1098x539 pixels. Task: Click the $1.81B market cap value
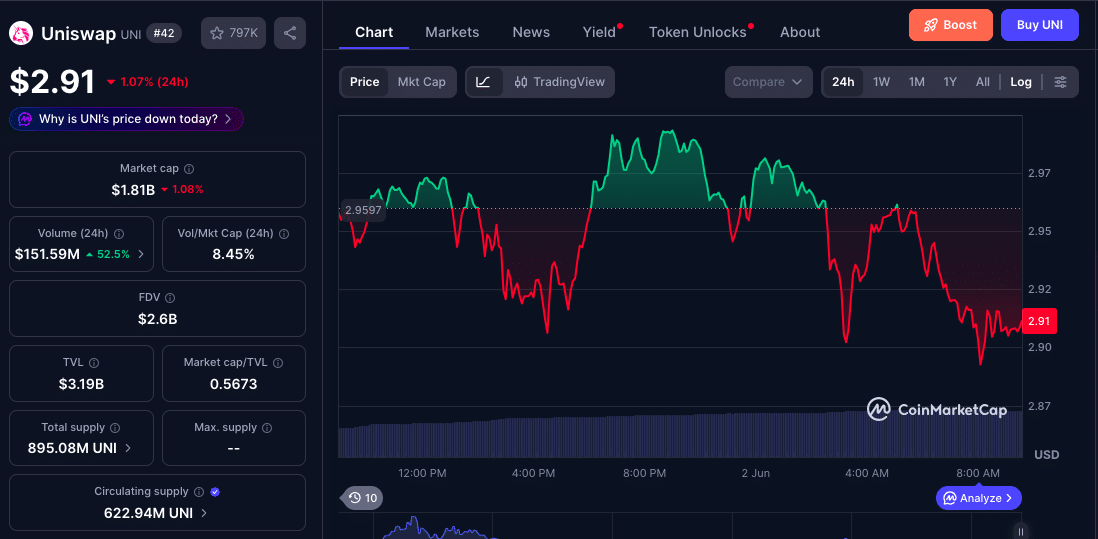[x=133, y=189]
